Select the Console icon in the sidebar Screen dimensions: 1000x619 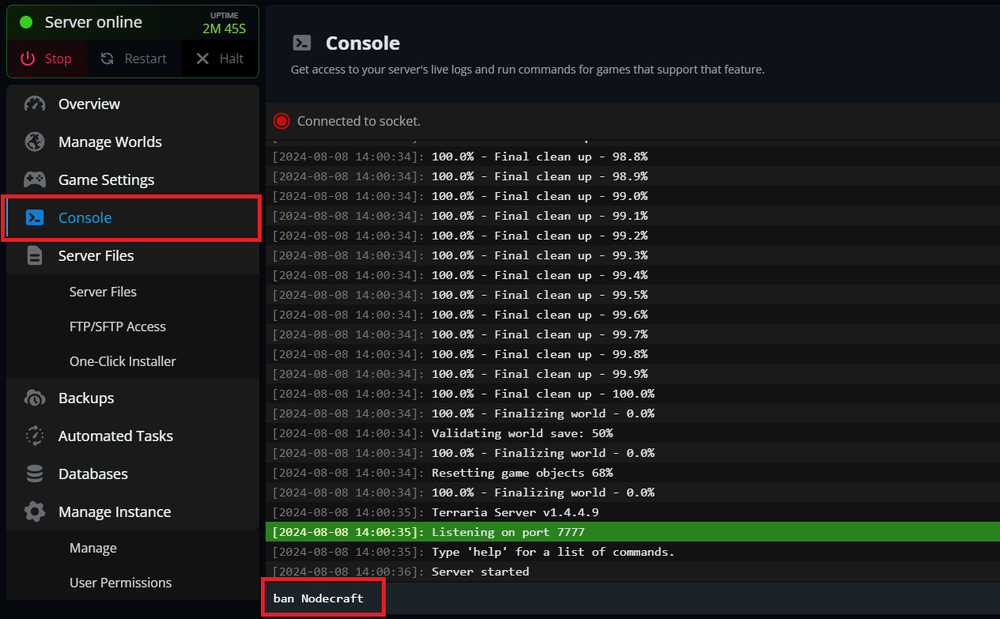pyautogui.click(x=34, y=217)
